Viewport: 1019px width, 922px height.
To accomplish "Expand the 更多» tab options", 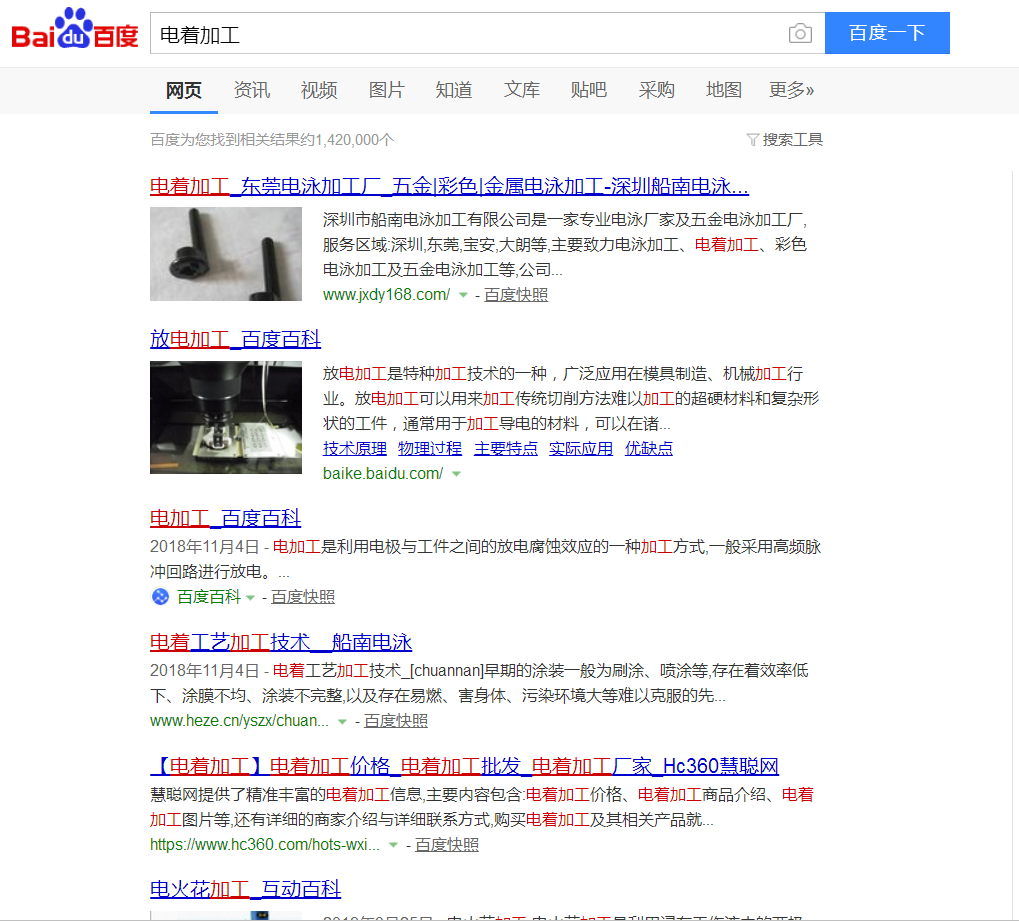I will (792, 90).
